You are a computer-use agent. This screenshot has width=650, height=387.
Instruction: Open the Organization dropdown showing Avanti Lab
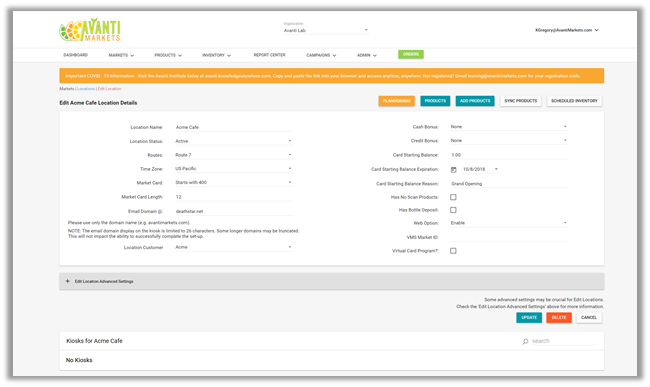[325, 30]
